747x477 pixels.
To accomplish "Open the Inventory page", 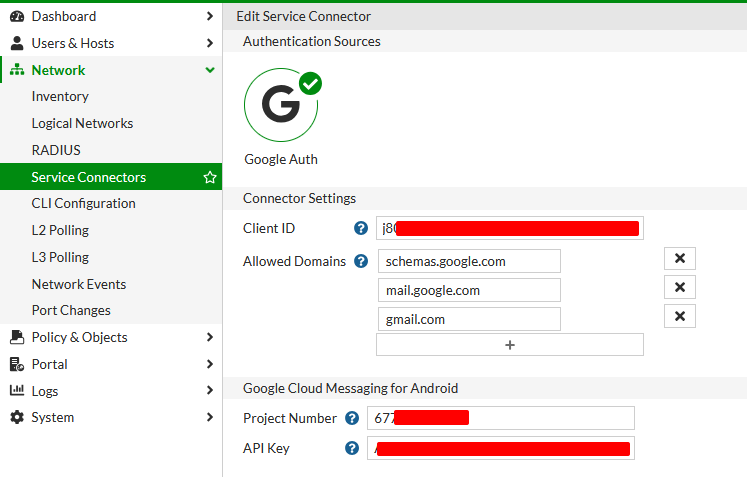I will tap(60, 96).
